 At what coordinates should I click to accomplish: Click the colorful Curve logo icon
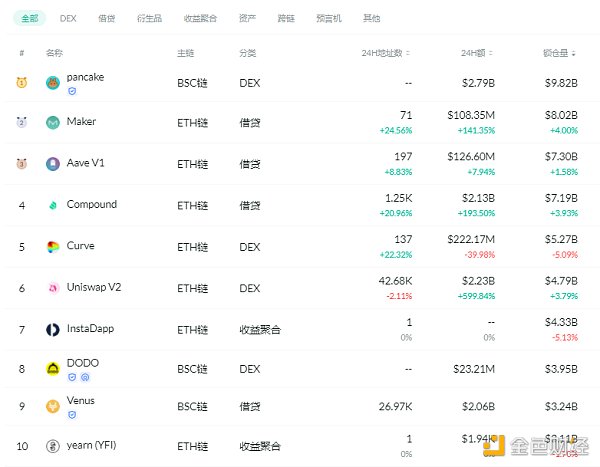(52, 246)
